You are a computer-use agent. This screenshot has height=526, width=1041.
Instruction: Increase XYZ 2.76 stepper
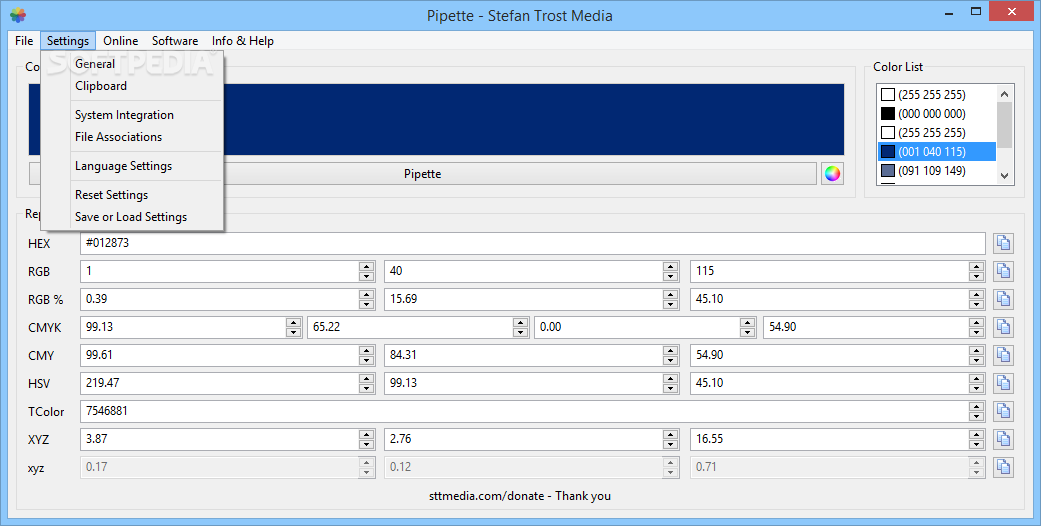pos(671,434)
